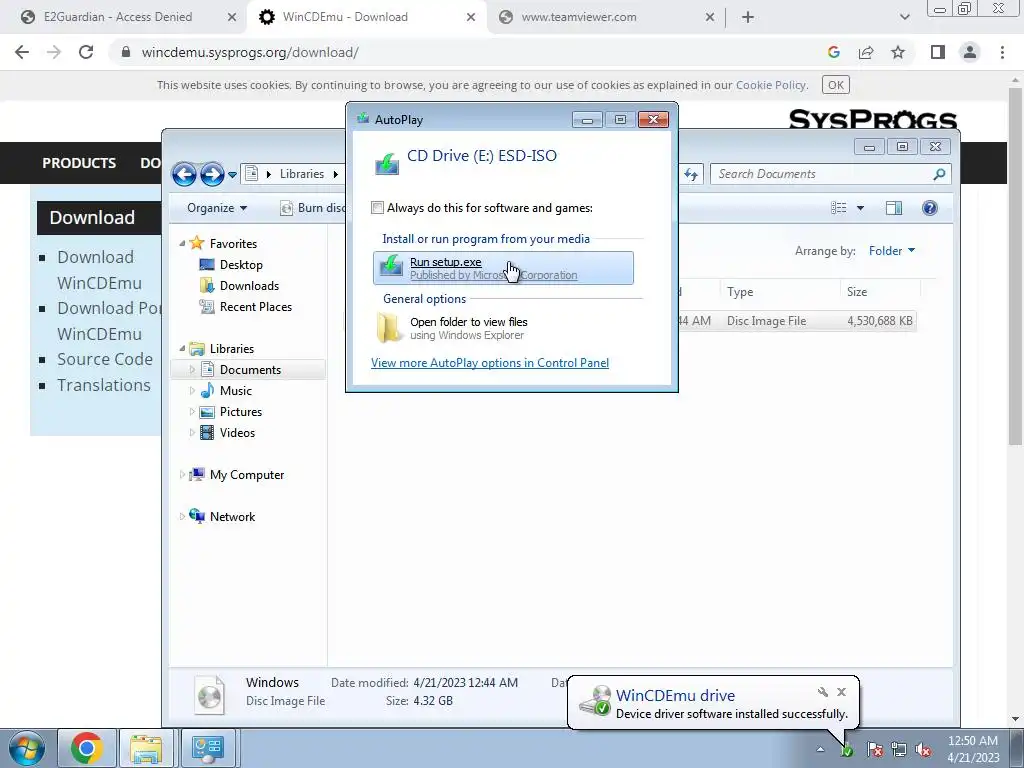Image resolution: width=1024 pixels, height=768 pixels.
Task: Open a new Chrome tab
Action: pyautogui.click(x=748, y=17)
